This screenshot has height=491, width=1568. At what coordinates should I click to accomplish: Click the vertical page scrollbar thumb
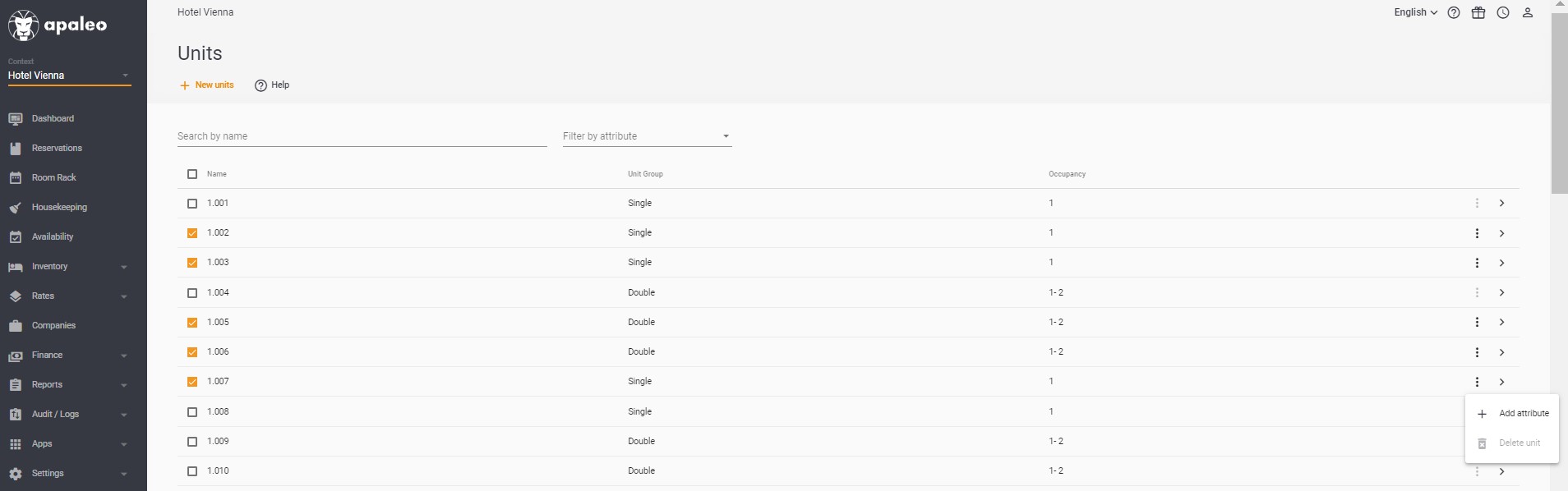1559,103
